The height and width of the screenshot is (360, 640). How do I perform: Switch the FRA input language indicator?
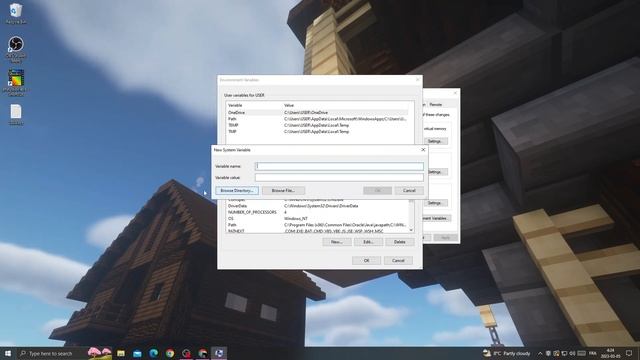pos(593,353)
